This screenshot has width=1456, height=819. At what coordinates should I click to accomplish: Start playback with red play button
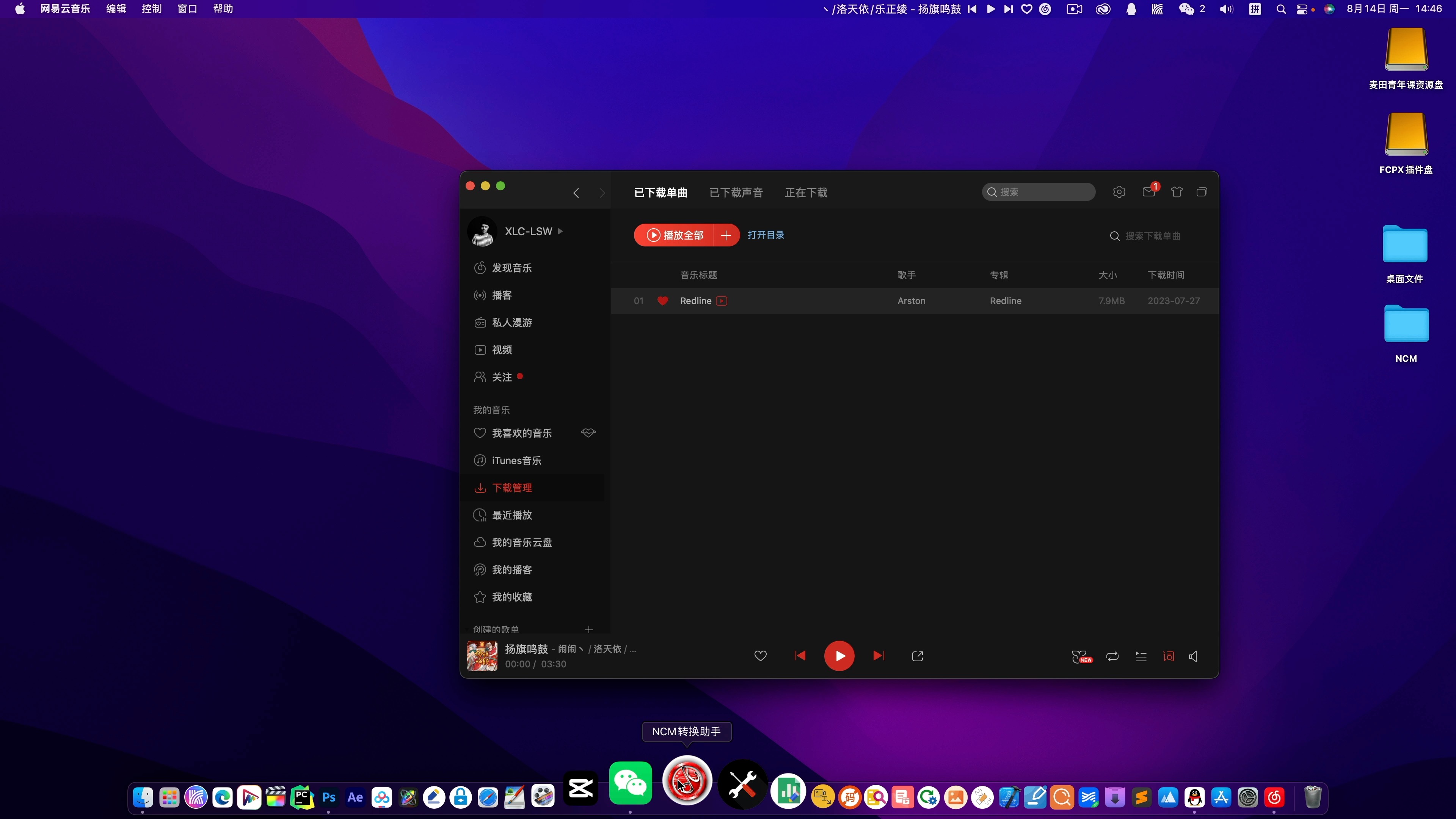pyautogui.click(x=839, y=656)
